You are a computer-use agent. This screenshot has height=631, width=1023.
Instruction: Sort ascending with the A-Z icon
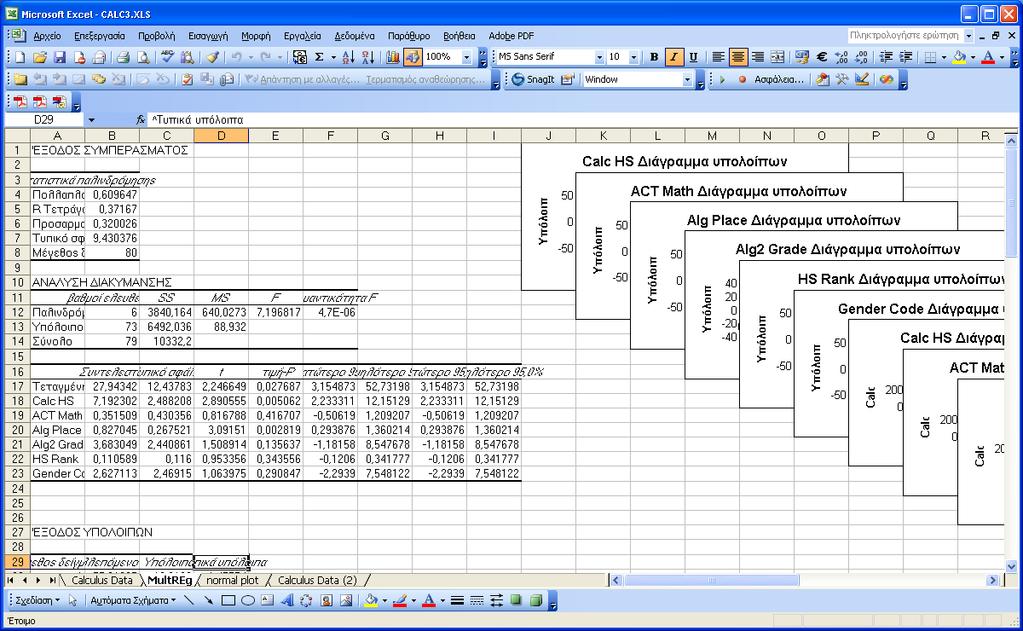348,57
